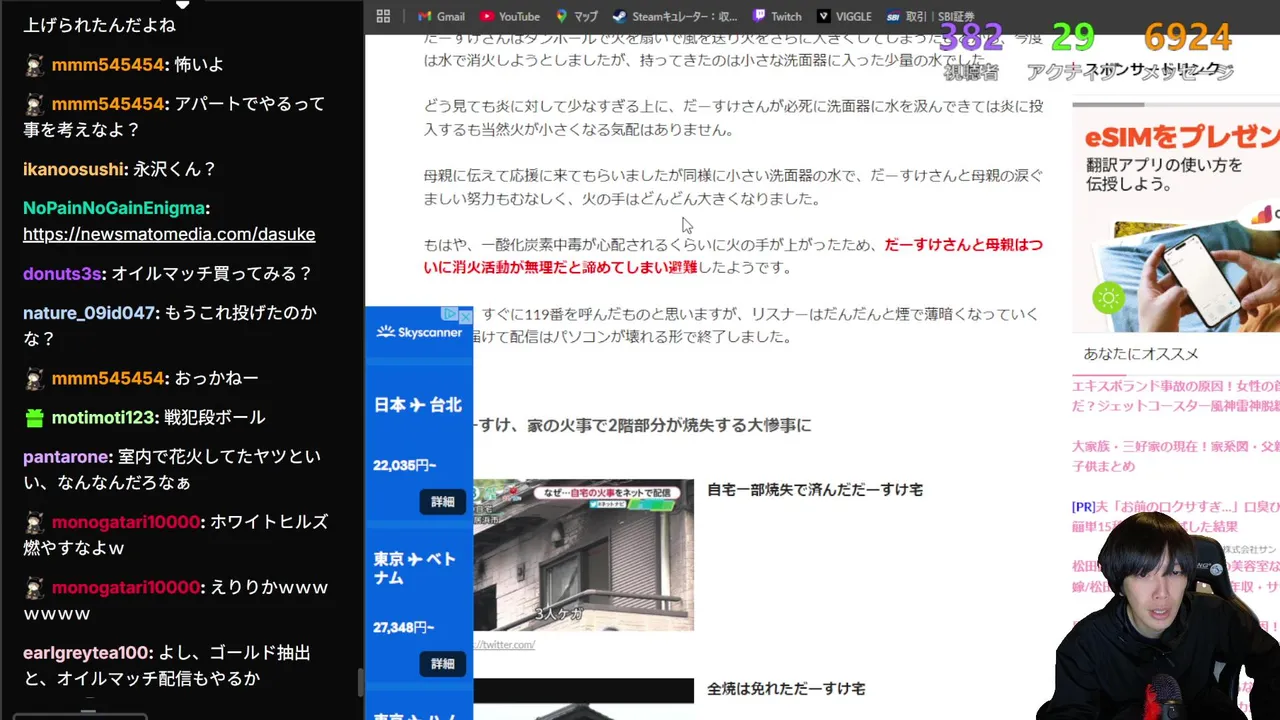Image resolution: width=1280 pixels, height=720 pixels.
Task: Click the chat panel scrollbar thumb
Action: (360, 683)
